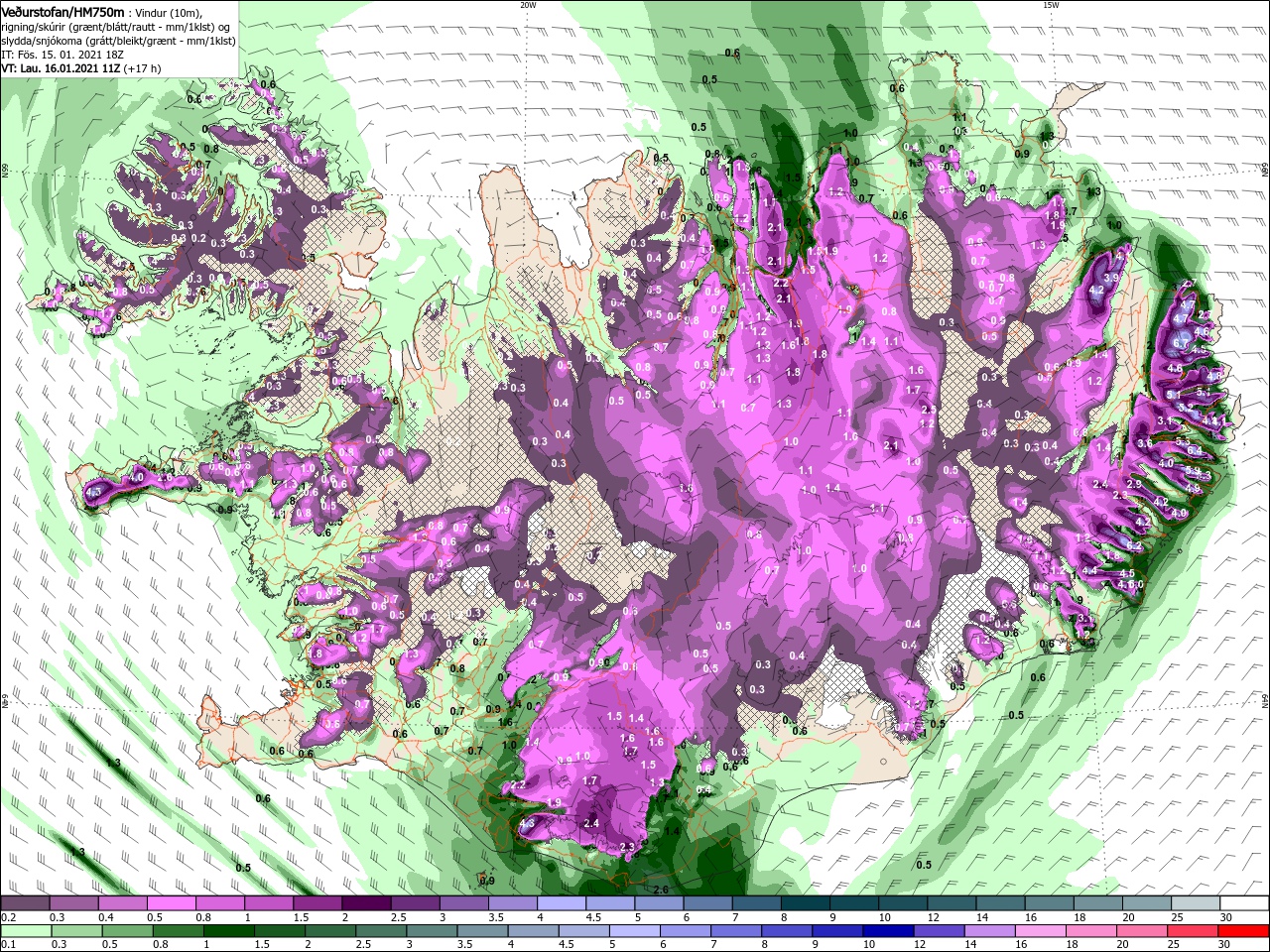Viewport: 1270px width, 952px height.
Task: Select lavender snow scale swatch starting at 4
Action: pos(561,903)
